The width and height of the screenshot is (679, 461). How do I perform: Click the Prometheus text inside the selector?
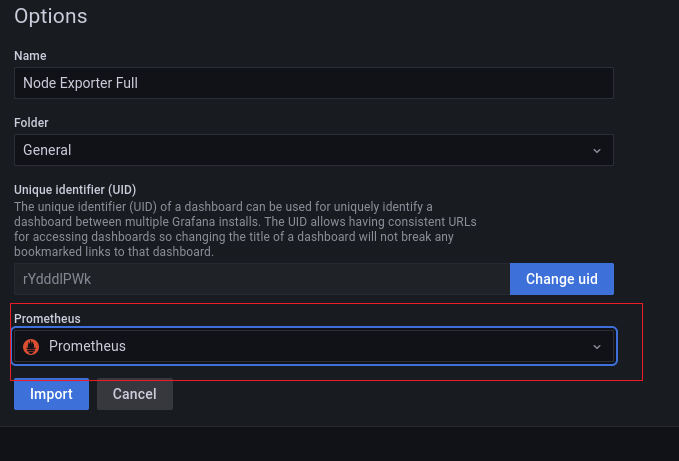pyautogui.click(x=87, y=346)
